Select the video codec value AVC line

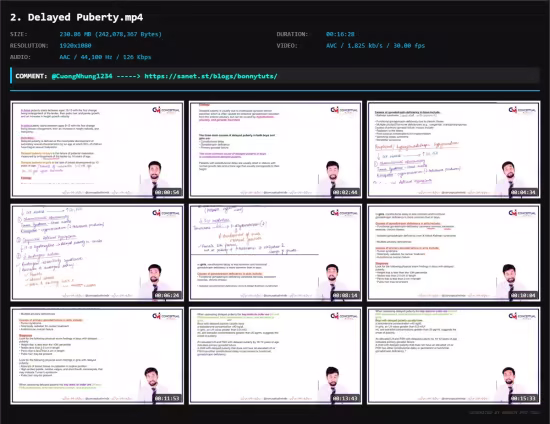(375, 46)
